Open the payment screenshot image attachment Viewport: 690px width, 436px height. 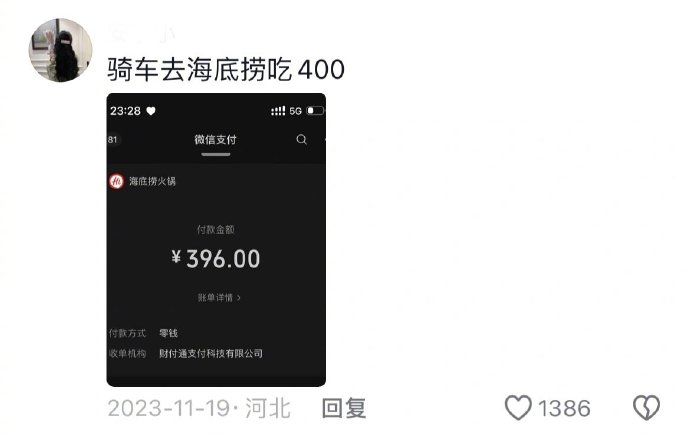(216, 240)
